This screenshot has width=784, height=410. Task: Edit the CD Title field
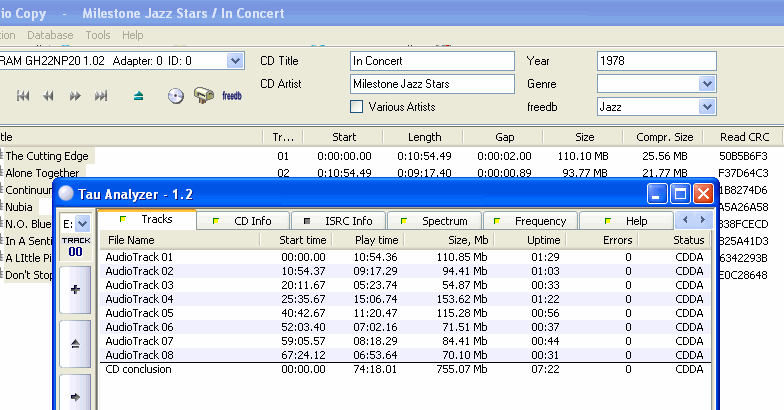click(432, 61)
